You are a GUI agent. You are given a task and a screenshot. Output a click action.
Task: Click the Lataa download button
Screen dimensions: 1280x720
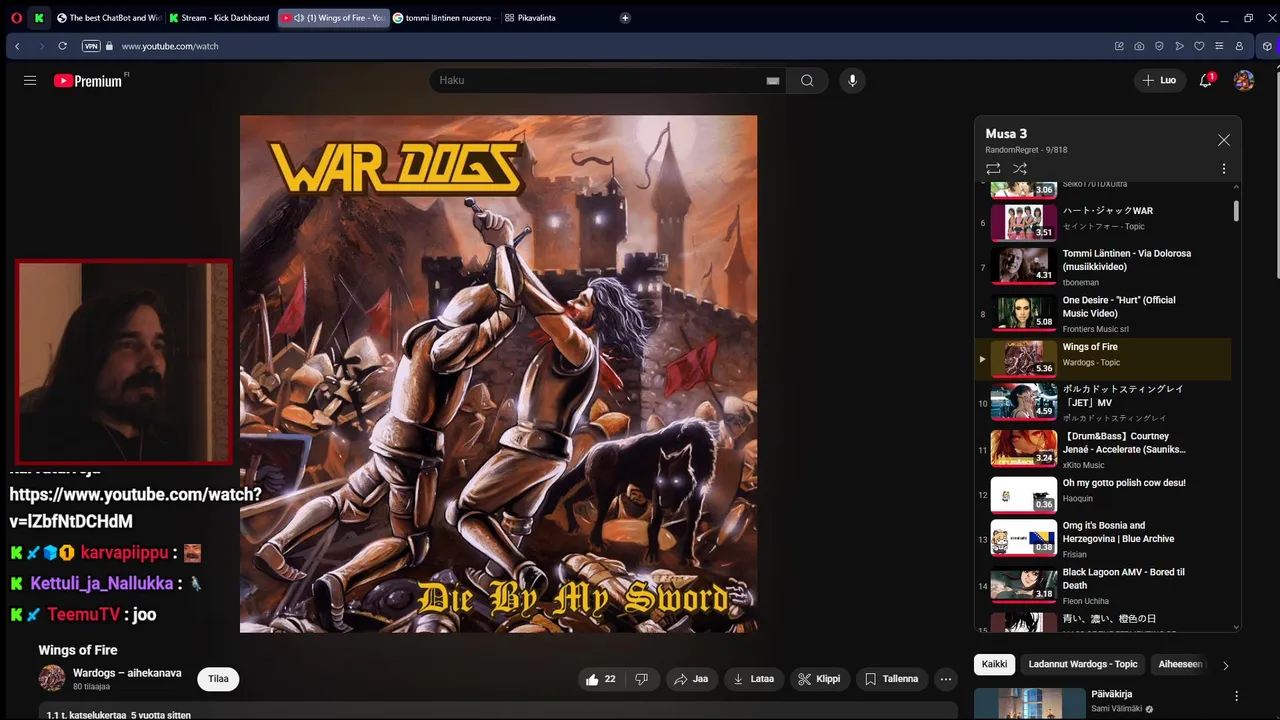(754, 679)
